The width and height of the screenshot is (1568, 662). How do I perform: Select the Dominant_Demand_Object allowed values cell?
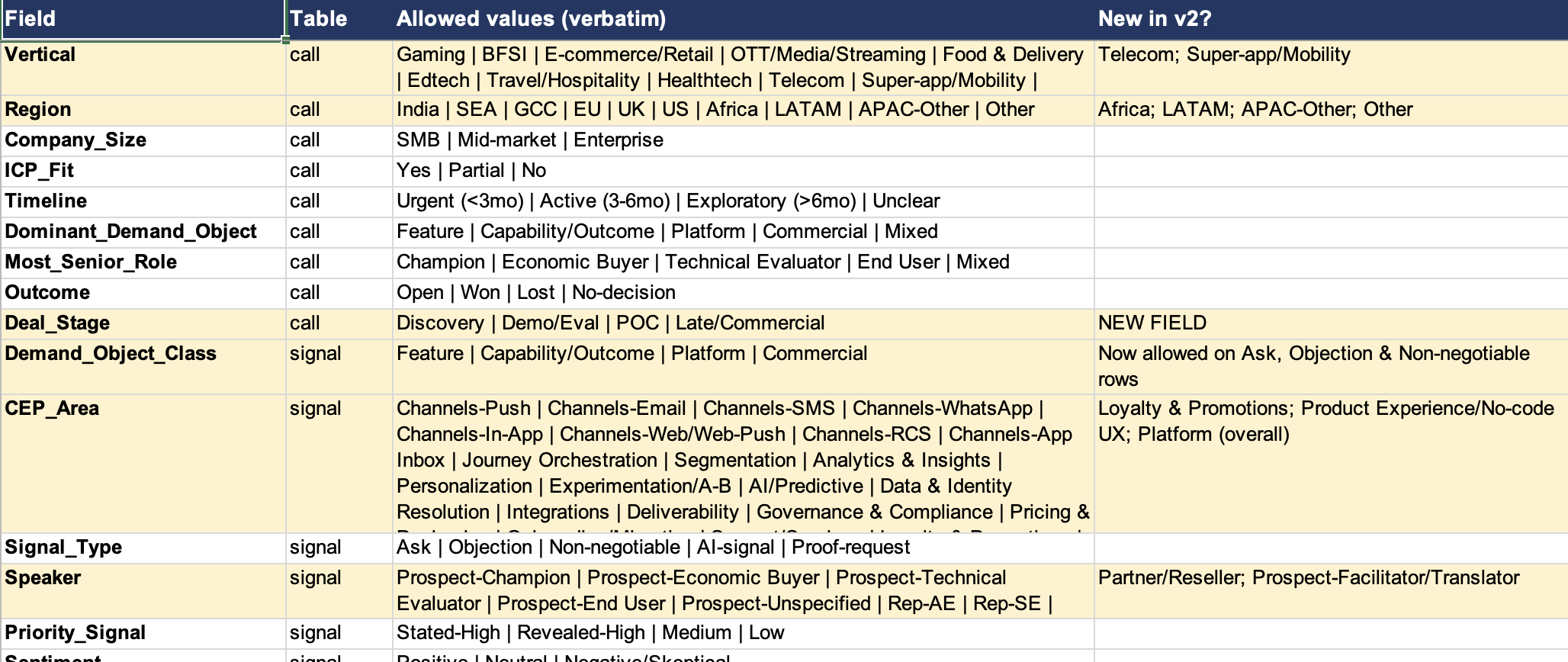click(744, 233)
